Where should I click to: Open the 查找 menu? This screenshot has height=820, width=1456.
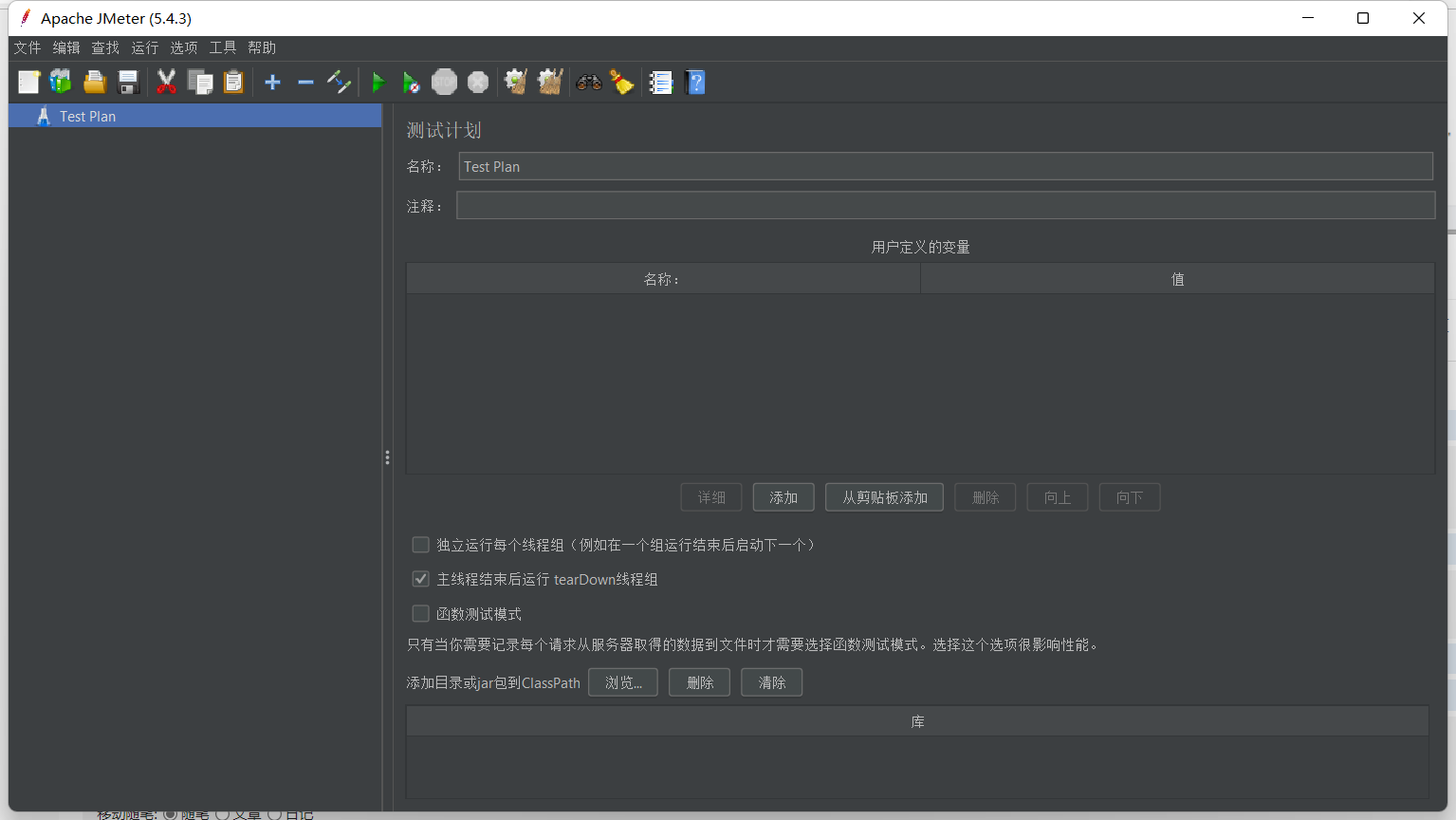point(105,47)
